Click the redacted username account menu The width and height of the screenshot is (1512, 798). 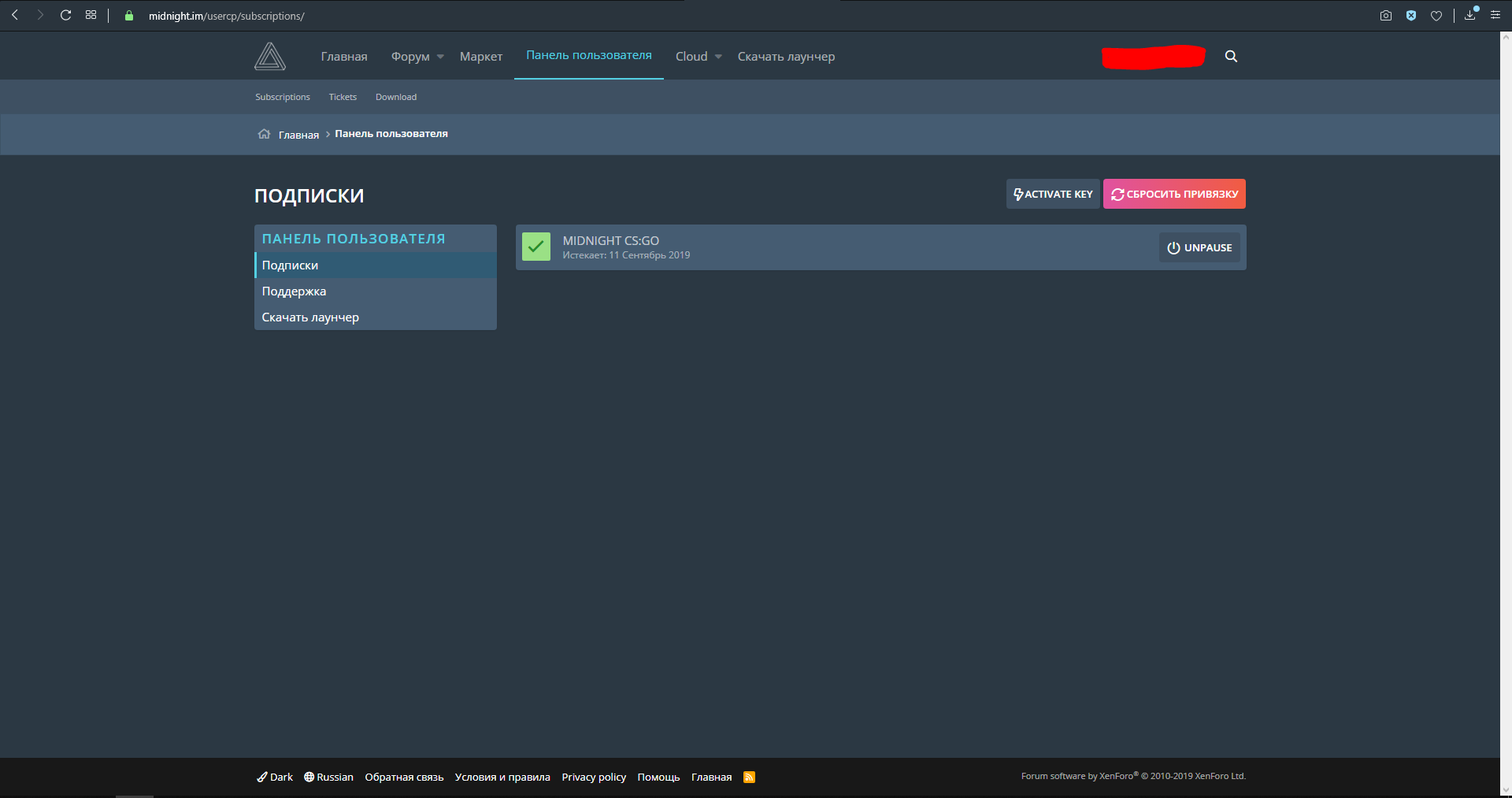[x=1154, y=57]
